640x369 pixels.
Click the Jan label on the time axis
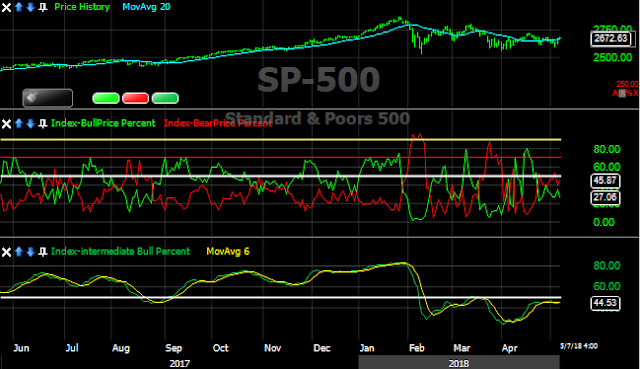click(367, 348)
